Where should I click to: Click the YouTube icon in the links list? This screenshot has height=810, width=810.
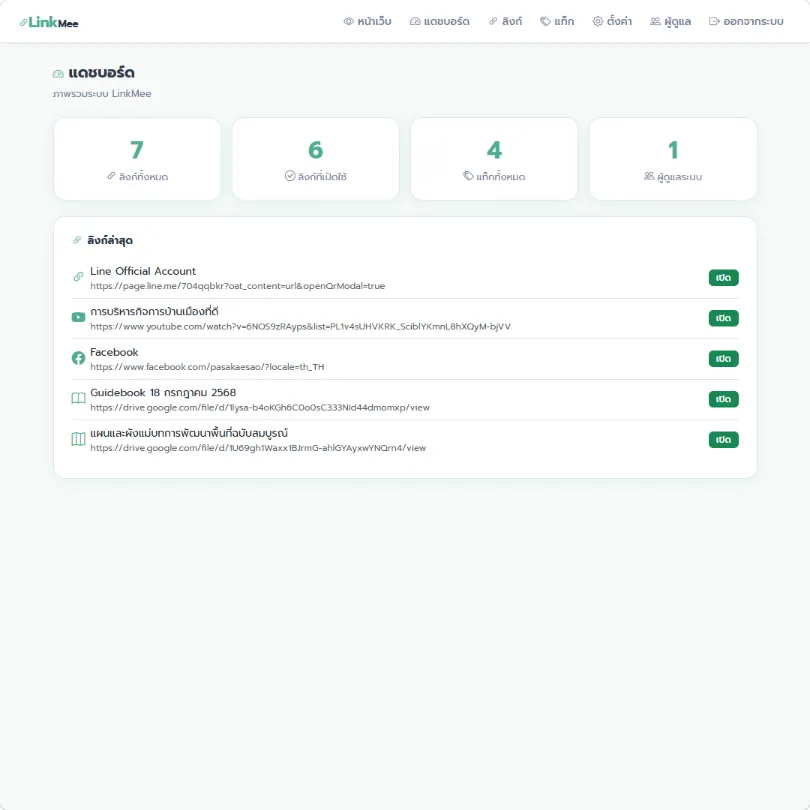78,317
